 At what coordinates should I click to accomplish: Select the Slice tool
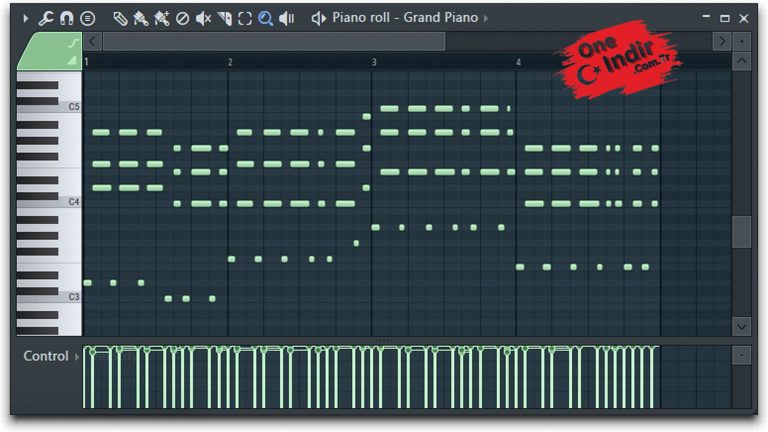pos(225,19)
